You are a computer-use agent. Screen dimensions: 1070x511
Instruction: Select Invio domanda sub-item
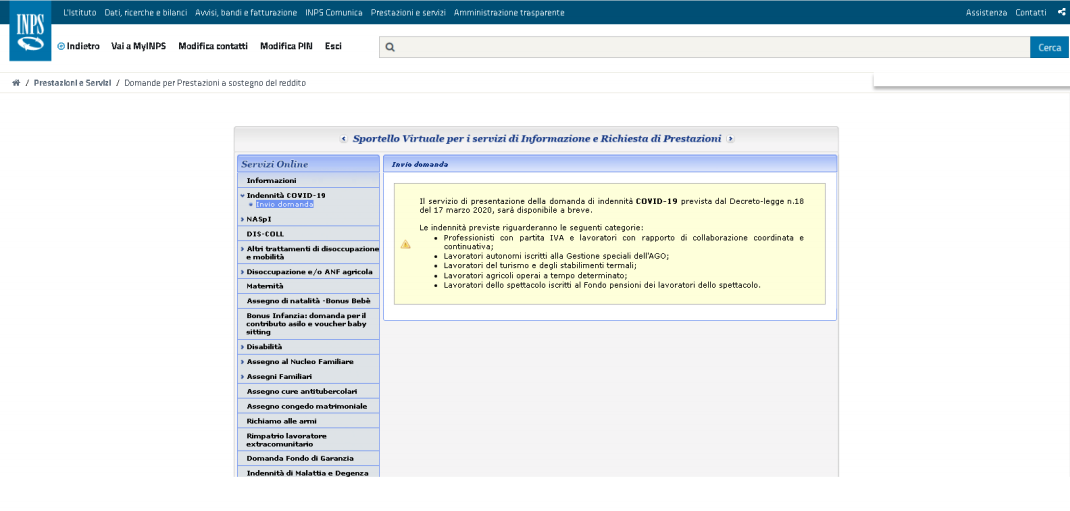pyautogui.click(x=285, y=204)
